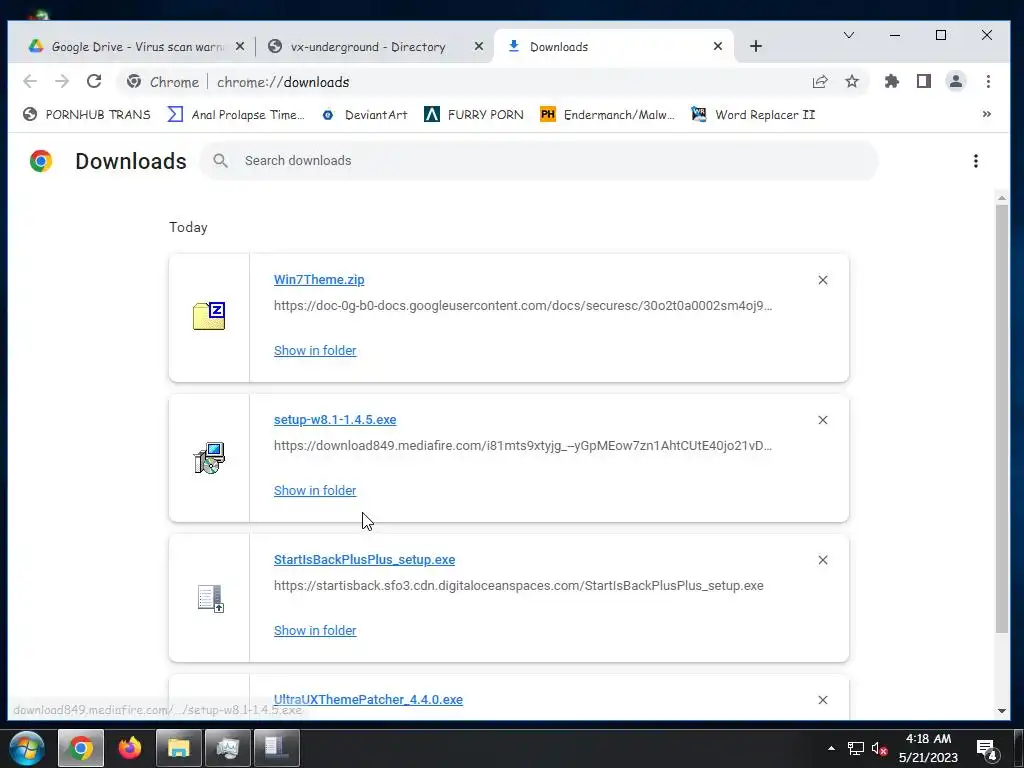Click the digitaloceanspaces source URL text
The height and width of the screenshot is (768, 1024).
[519, 586]
